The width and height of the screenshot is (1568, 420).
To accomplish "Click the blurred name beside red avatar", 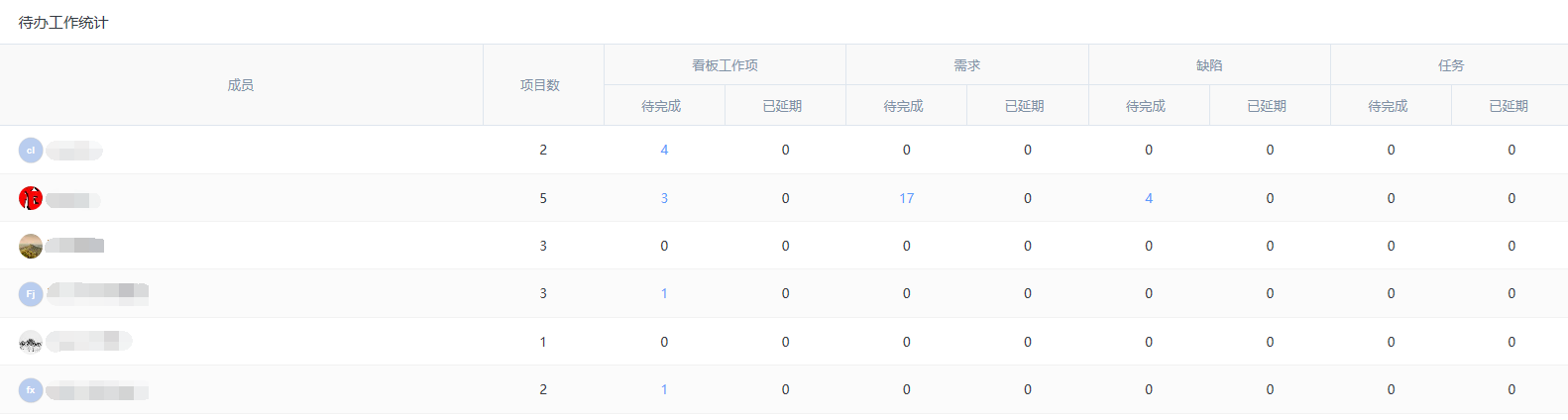I will (73, 200).
